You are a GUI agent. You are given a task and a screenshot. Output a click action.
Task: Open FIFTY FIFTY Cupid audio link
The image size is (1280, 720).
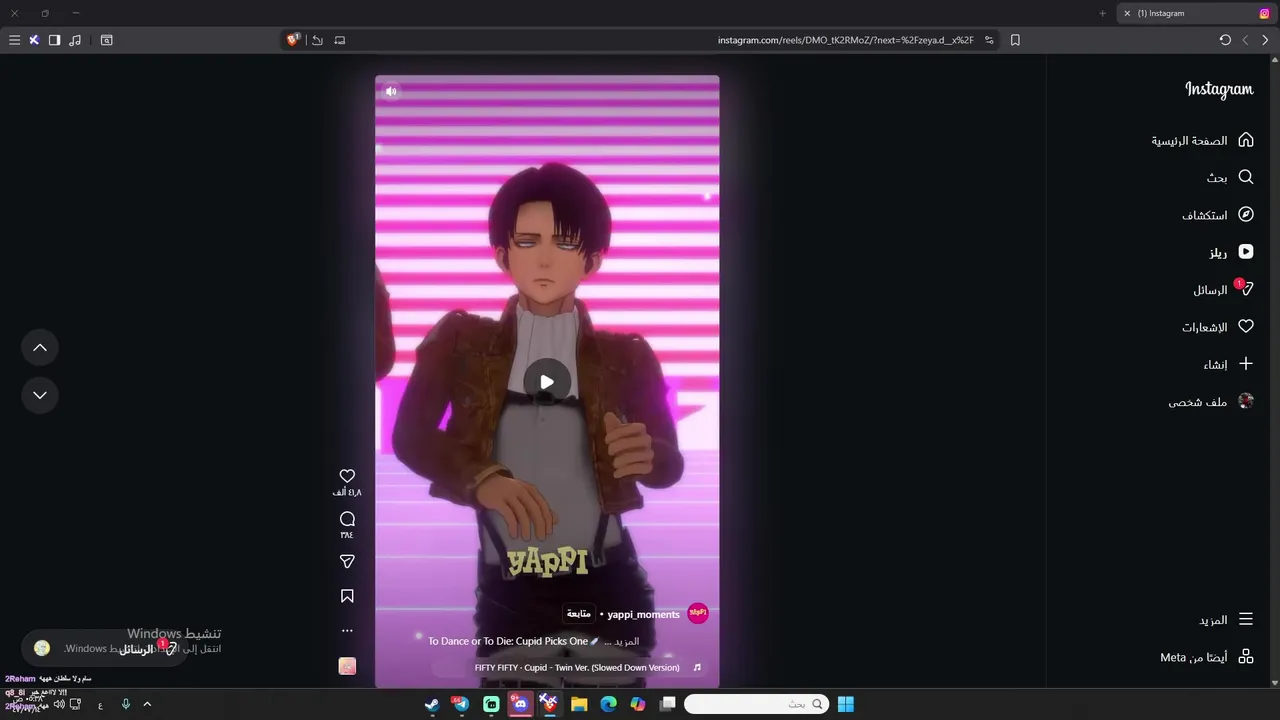coord(577,667)
